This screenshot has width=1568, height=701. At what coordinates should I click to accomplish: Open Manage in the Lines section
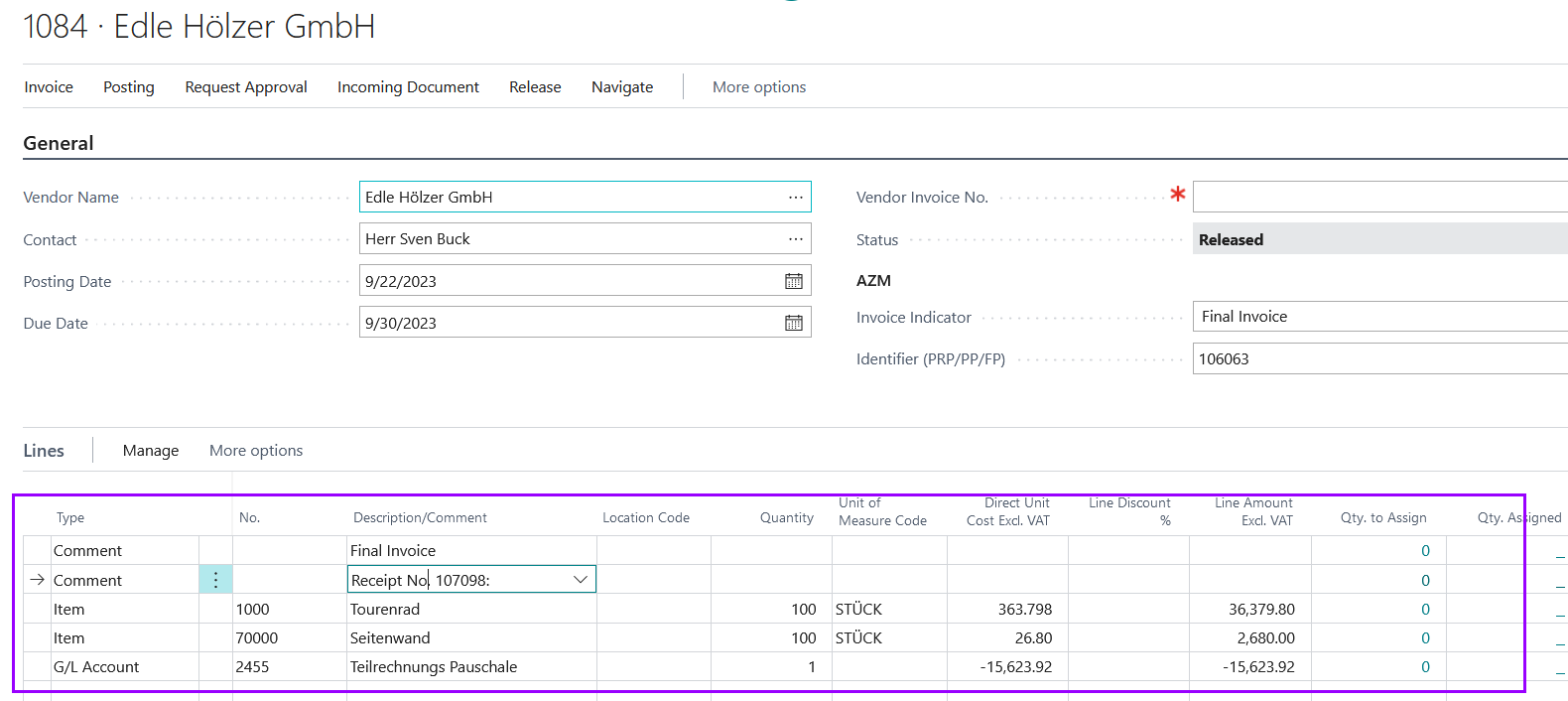(151, 451)
